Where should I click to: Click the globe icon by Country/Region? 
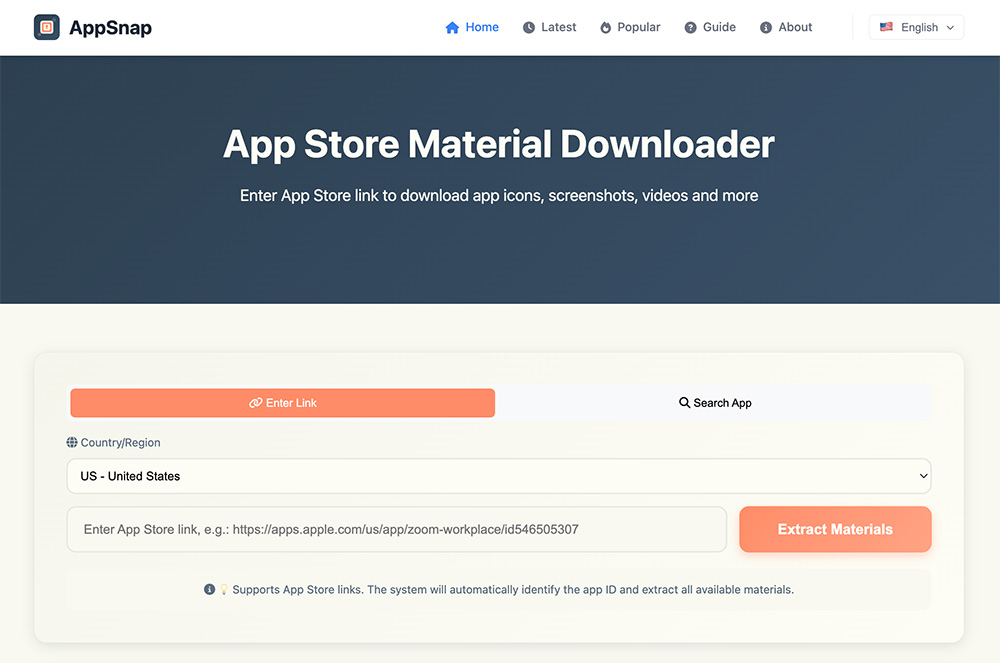[x=72, y=442]
